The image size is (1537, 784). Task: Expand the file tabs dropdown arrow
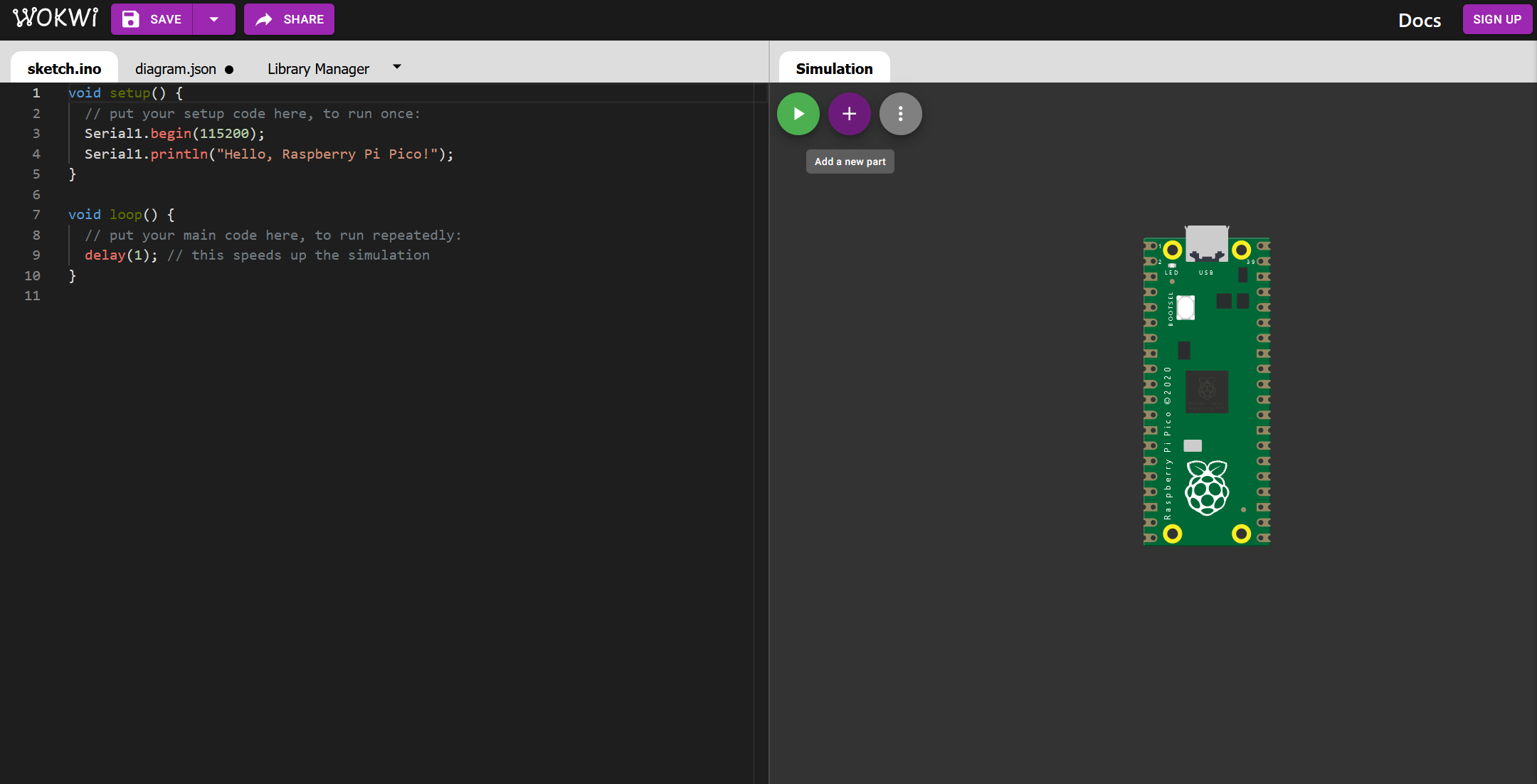click(x=397, y=67)
